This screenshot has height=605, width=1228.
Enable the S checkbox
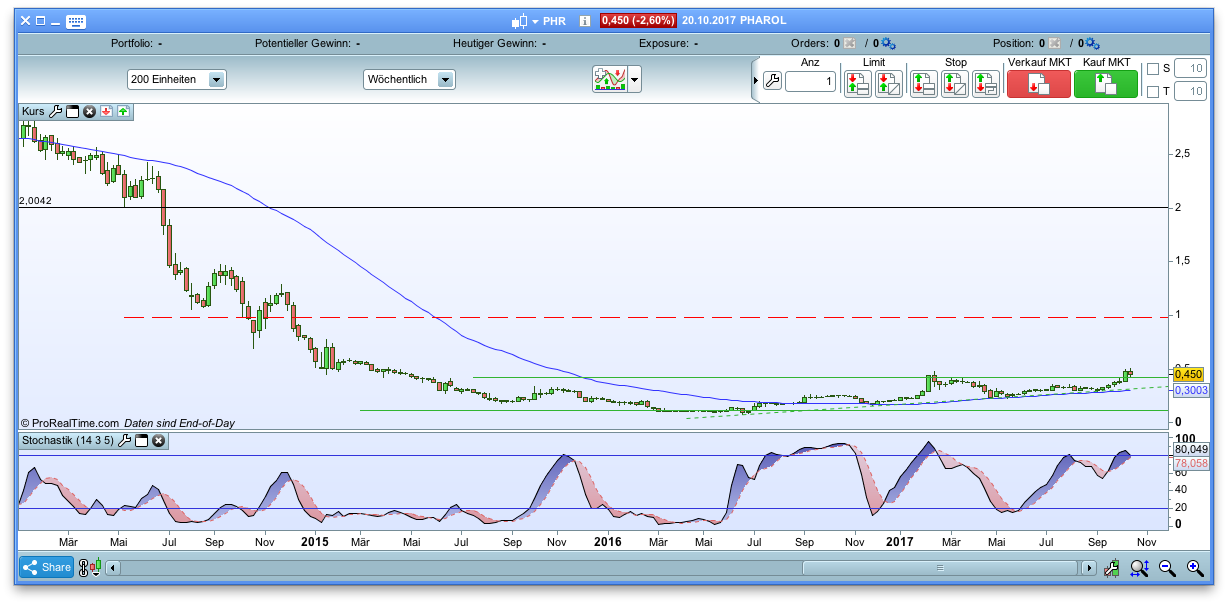[1153, 69]
